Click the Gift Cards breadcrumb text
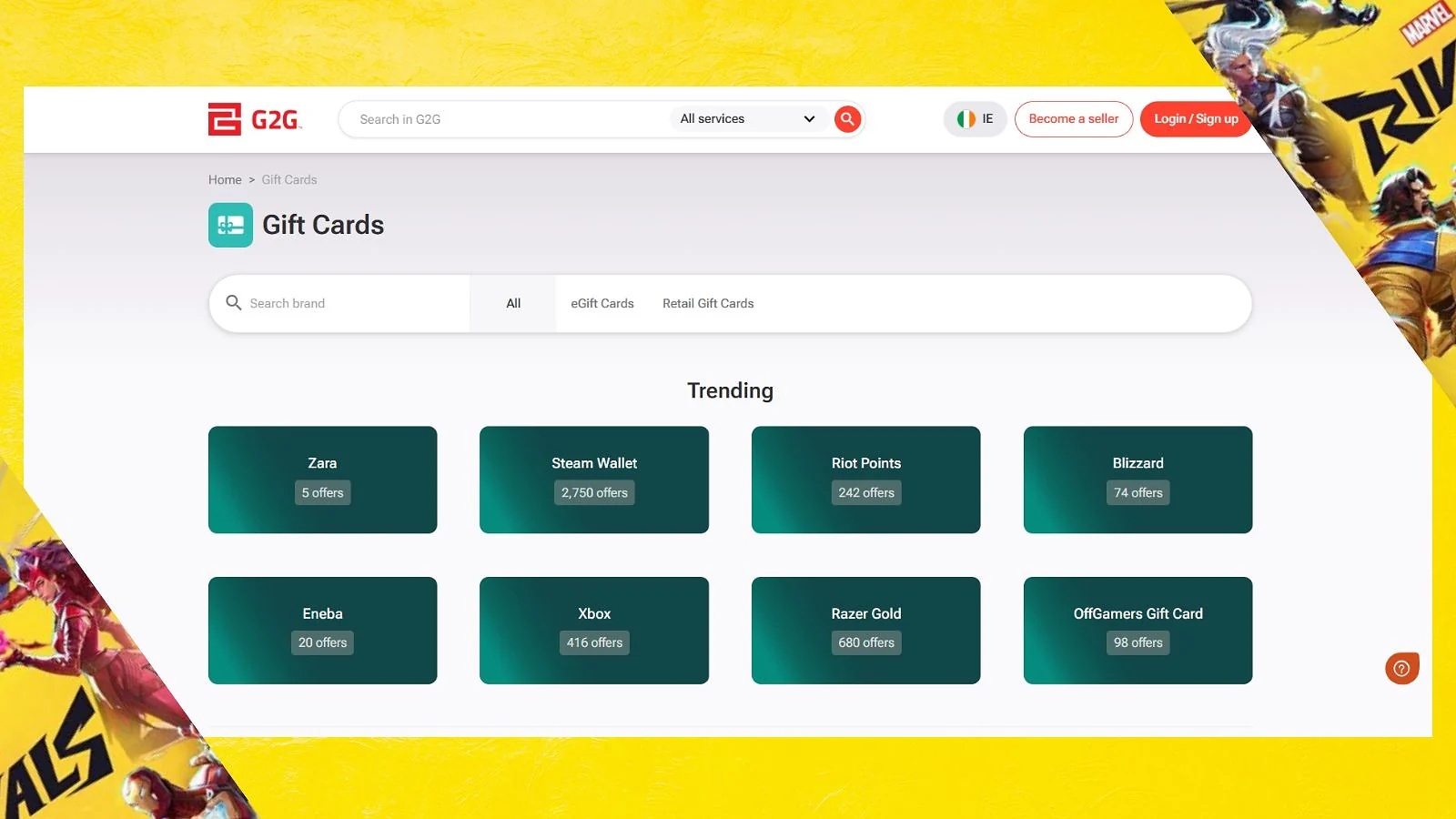The height and width of the screenshot is (819, 1456). [x=289, y=180]
